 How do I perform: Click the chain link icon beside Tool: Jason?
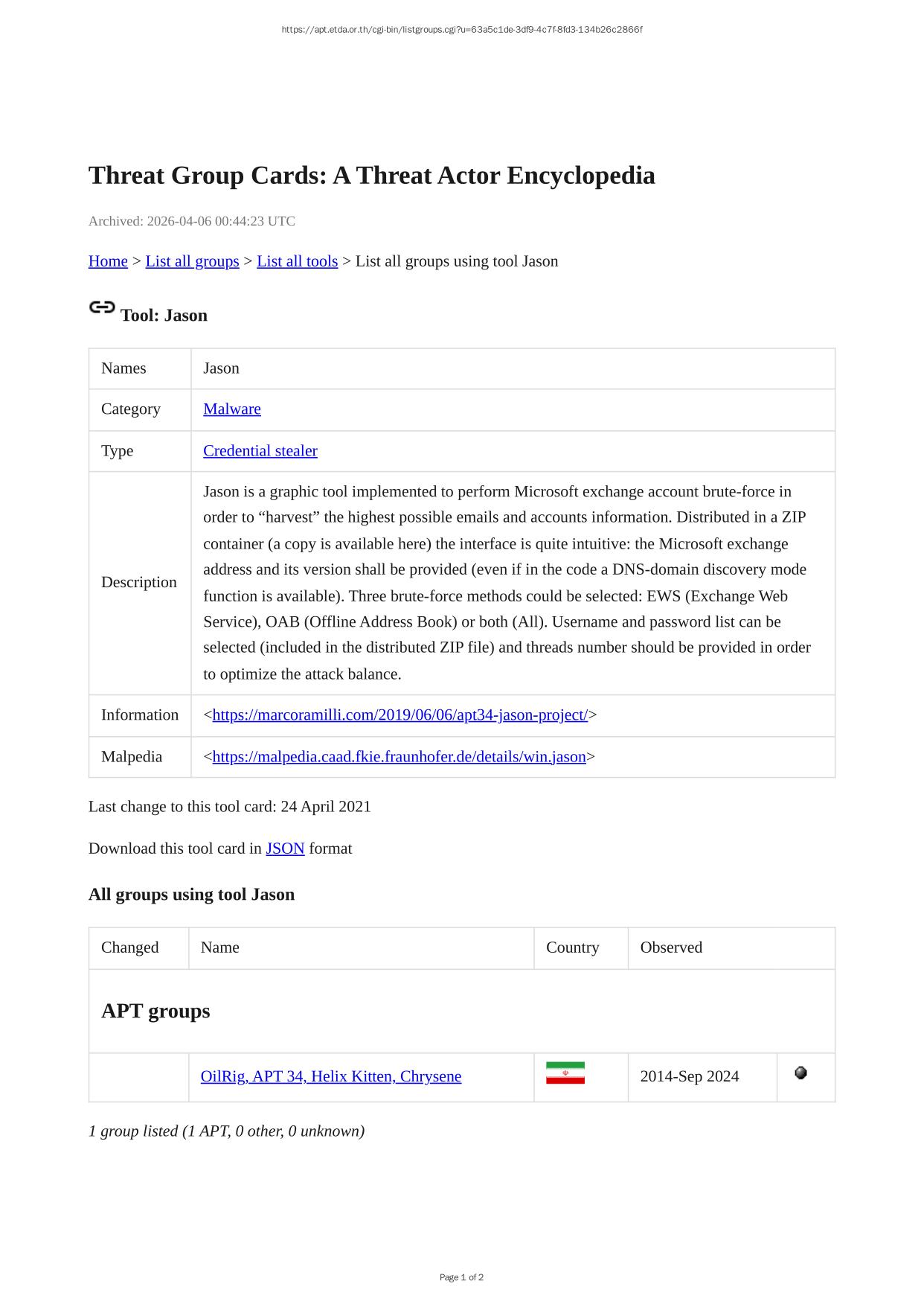(102, 307)
